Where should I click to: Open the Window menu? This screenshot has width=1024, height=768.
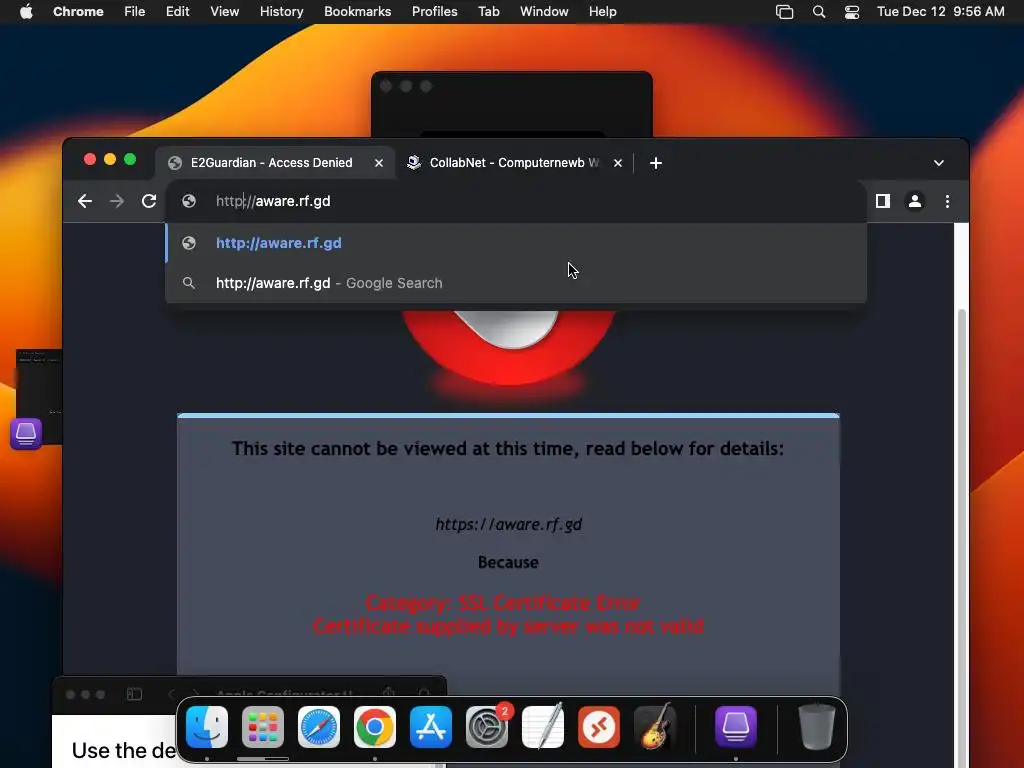click(544, 12)
